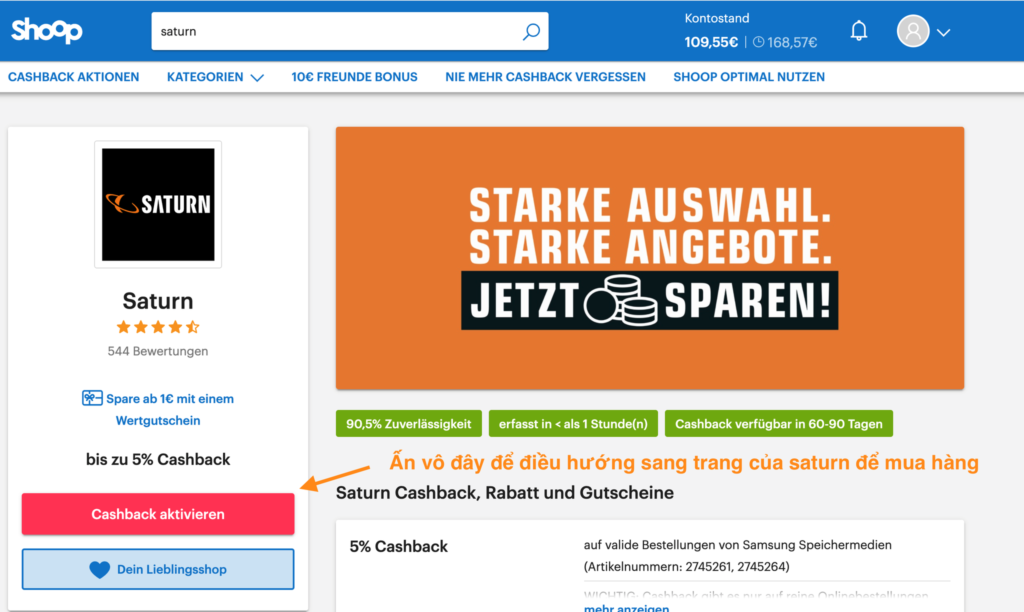Viewport: 1024px width, 612px height.
Task: Run search with the magnifier icon
Action: pyautogui.click(x=531, y=31)
